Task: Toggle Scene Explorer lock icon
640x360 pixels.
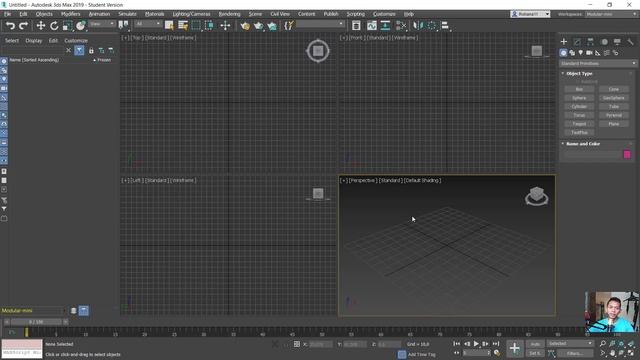Action: click(91, 51)
